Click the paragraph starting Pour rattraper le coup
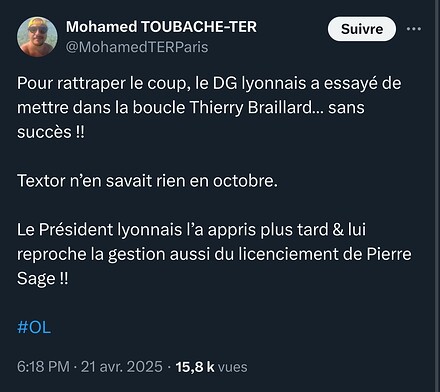This screenshot has width=440, height=392. click(x=209, y=107)
